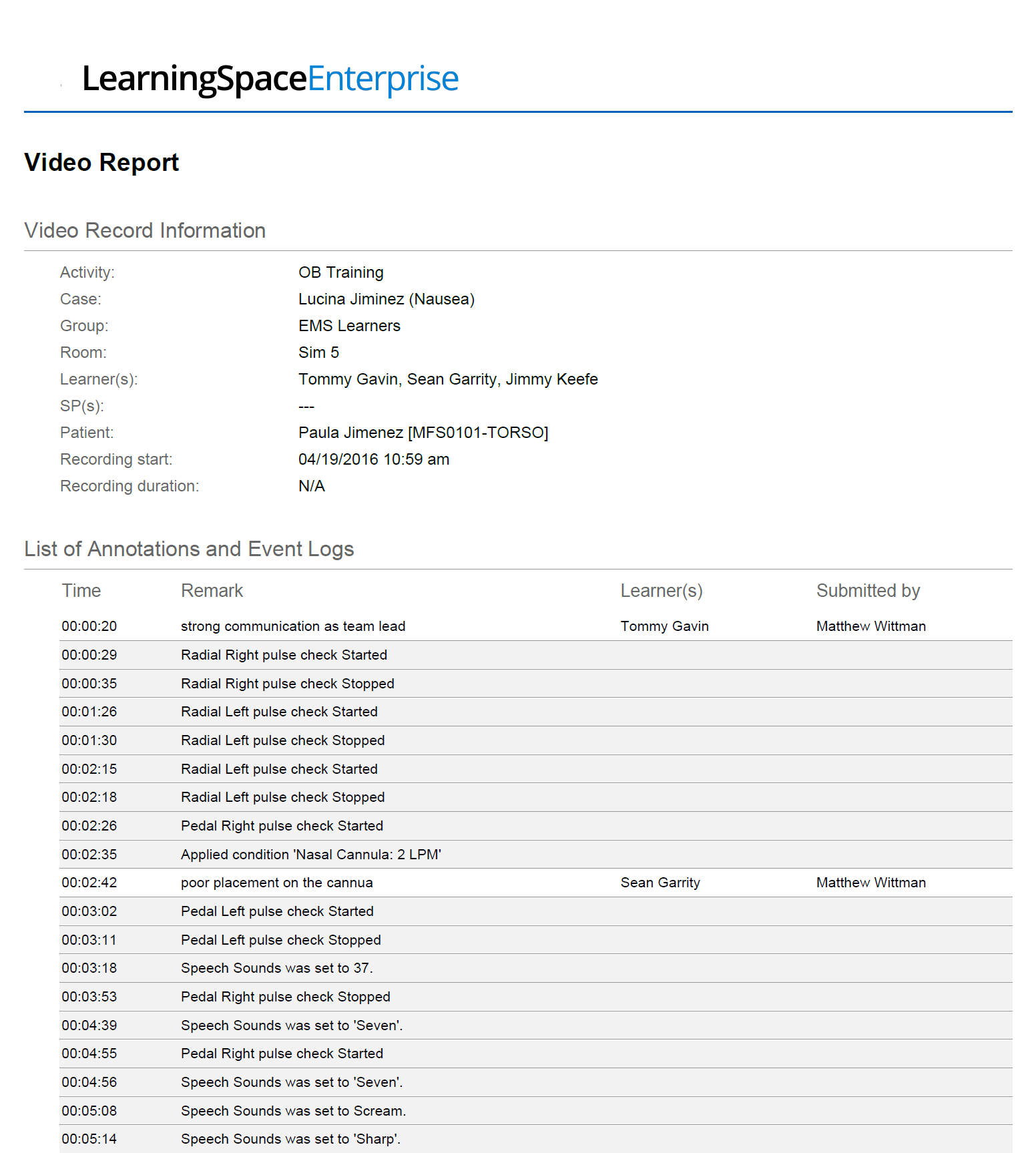Click Sean Garrity in the learner column
The width and height of the screenshot is (1036, 1153).
point(660,883)
